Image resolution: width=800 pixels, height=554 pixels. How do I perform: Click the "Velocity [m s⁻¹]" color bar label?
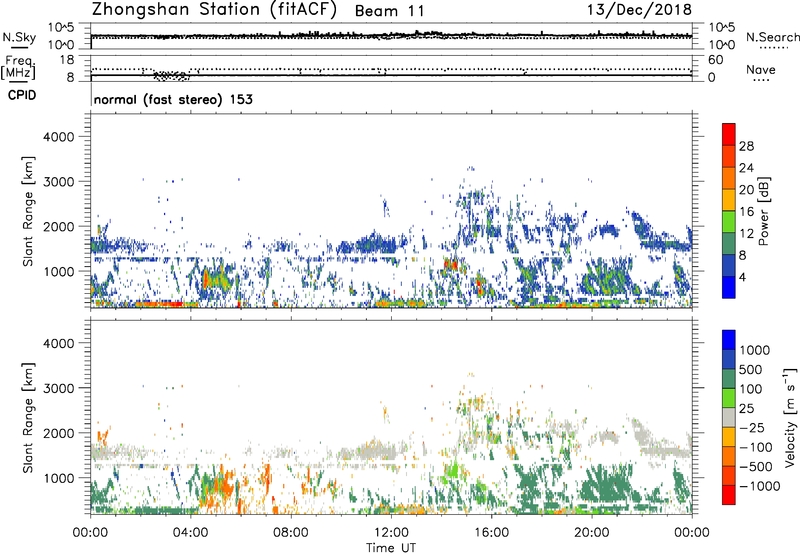click(790, 417)
